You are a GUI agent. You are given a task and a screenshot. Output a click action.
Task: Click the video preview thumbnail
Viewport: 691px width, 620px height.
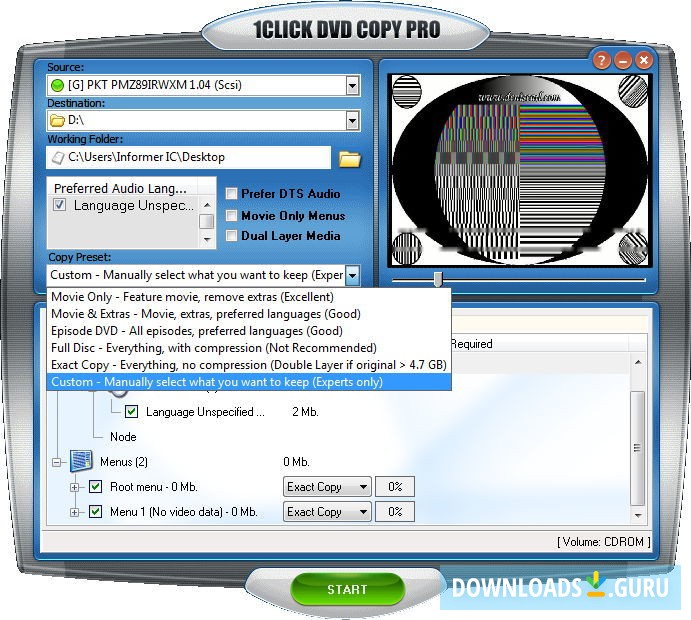coord(519,171)
